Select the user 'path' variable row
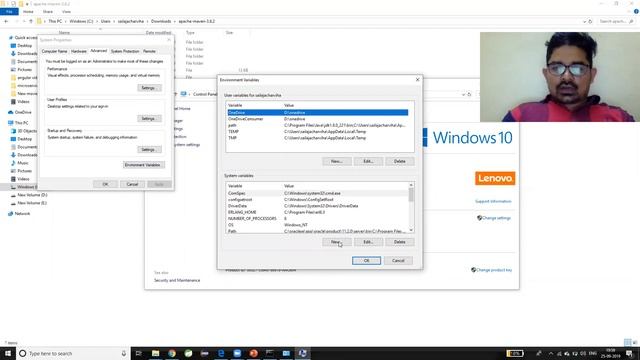This screenshot has height=360, width=640. click(x=318, y=125)
